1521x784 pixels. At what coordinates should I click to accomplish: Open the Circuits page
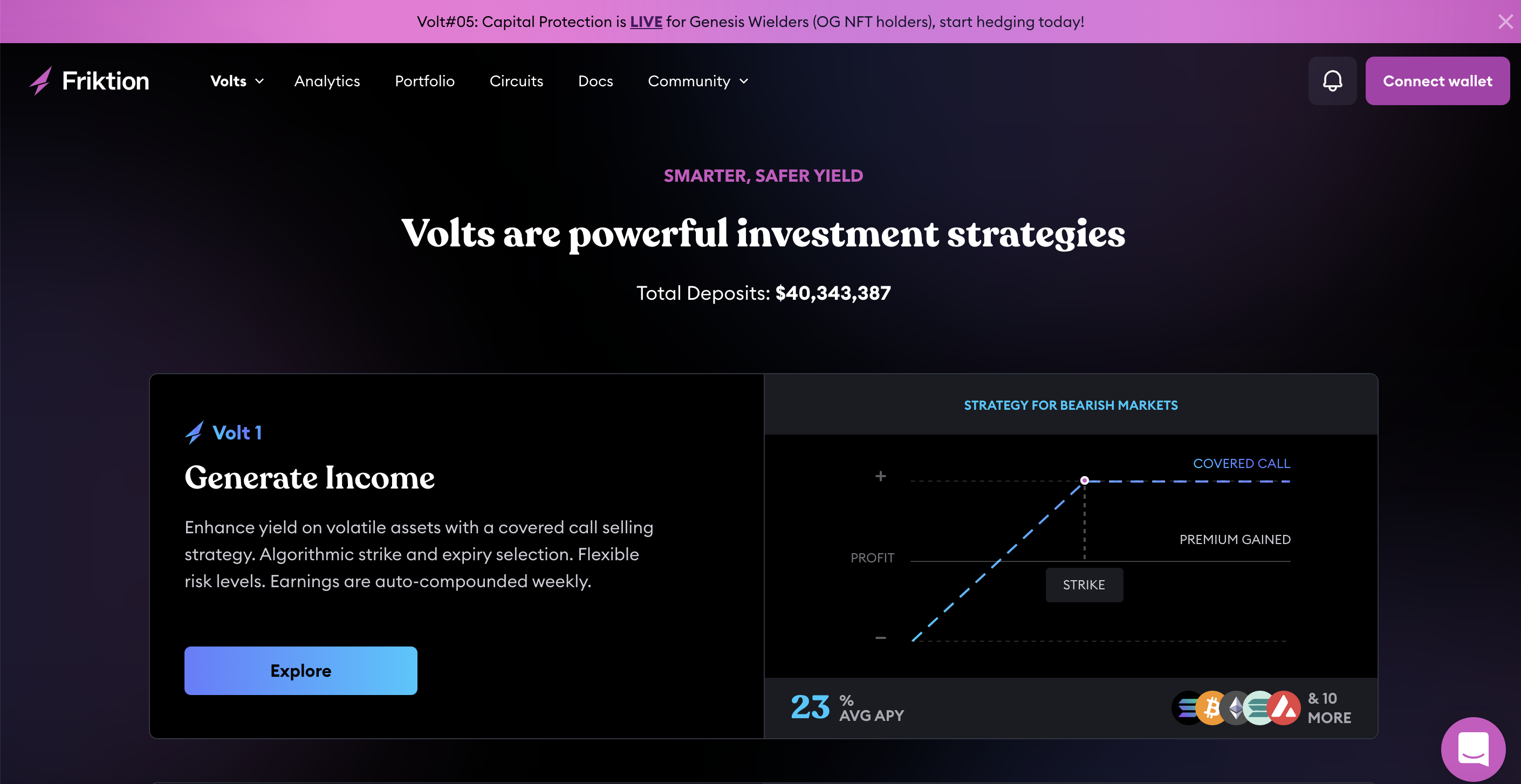click(516, 81)
